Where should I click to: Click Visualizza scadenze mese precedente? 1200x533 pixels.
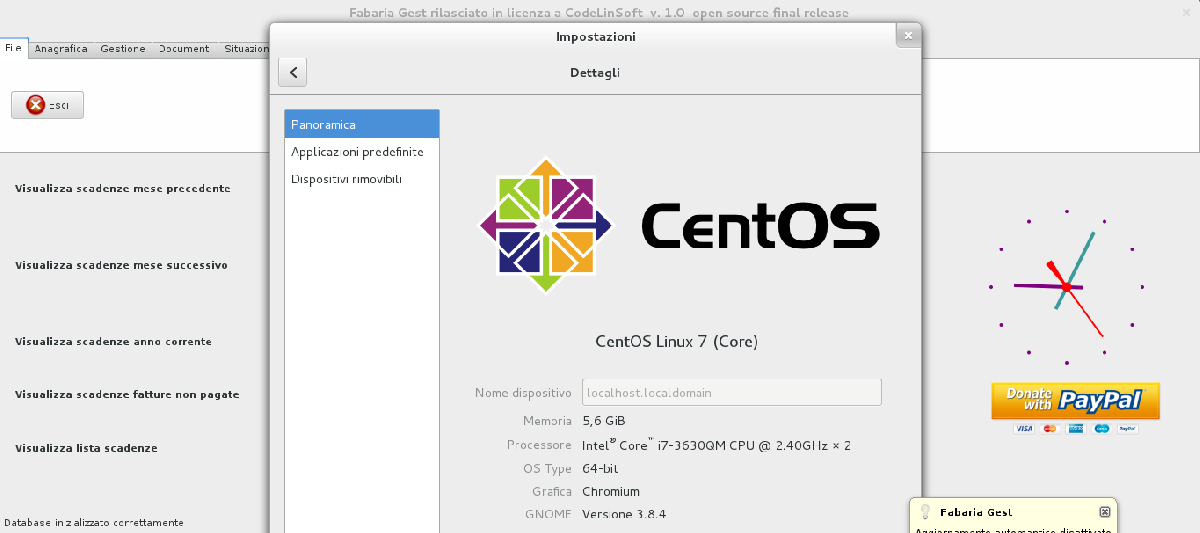[x=123, y=188]
